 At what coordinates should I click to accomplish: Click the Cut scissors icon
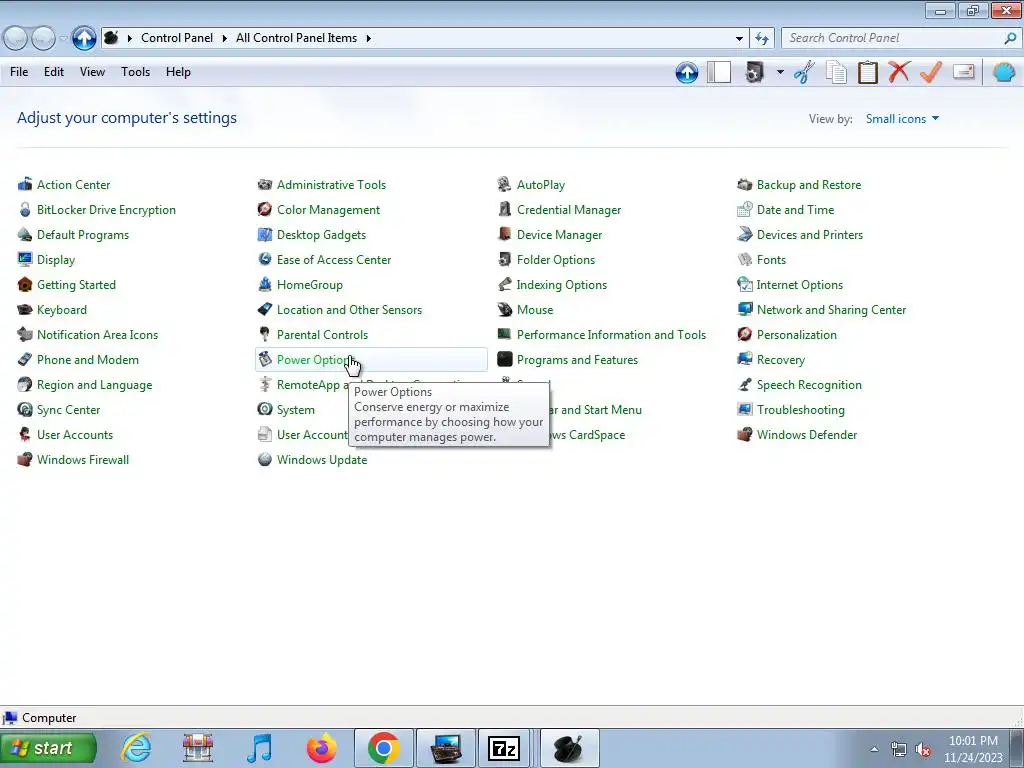click(805, 72)
